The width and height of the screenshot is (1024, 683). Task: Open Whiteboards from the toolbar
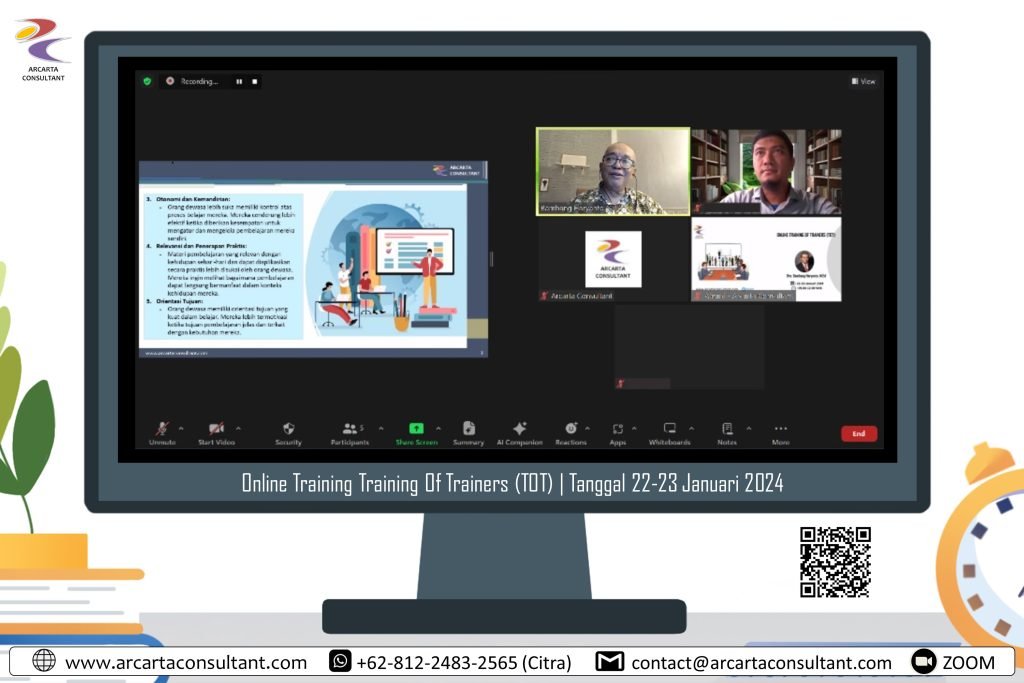pyautogui.click(x=669, y=429)
